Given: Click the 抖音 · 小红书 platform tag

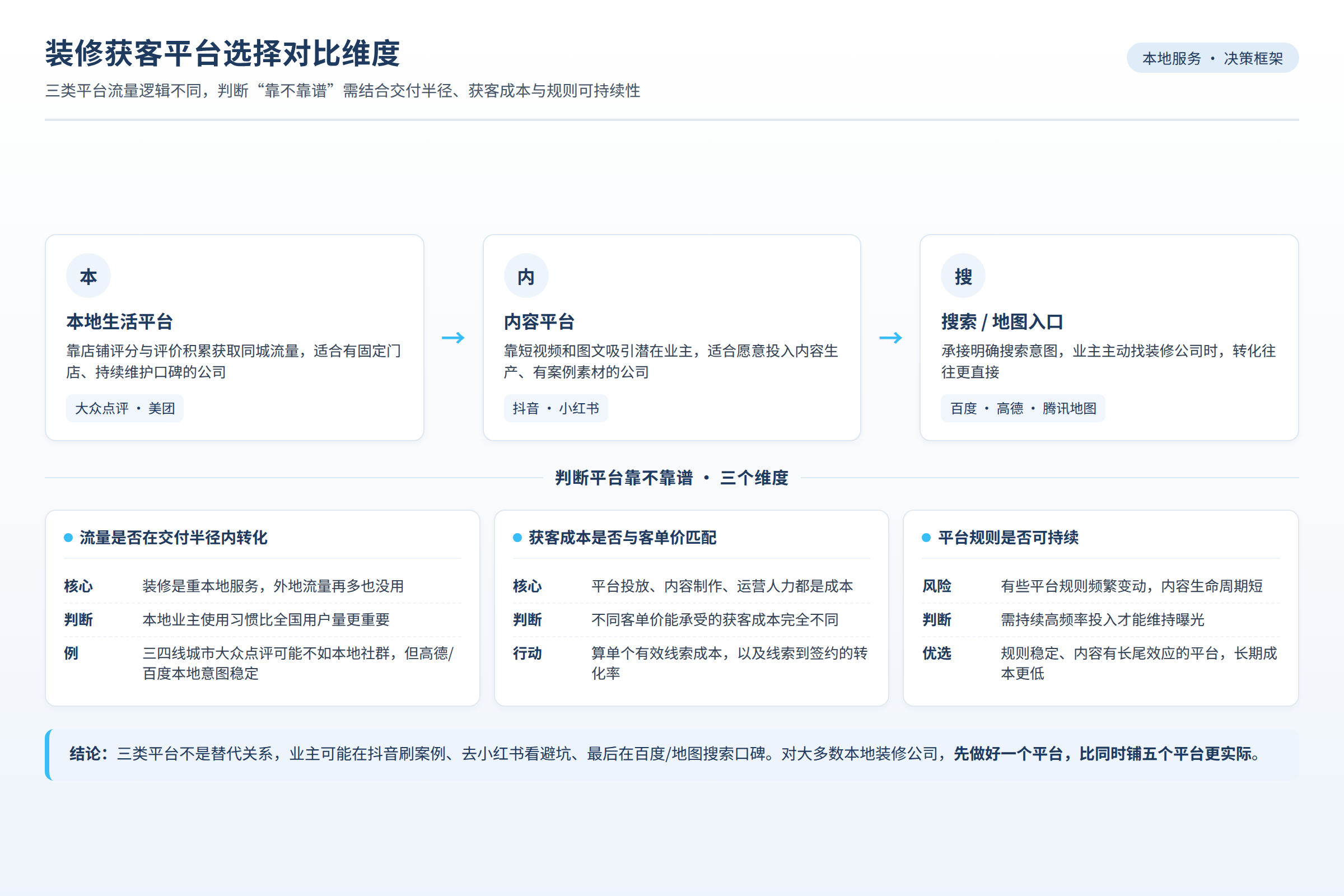Looking at the screenshot, I should pos(556,408).
